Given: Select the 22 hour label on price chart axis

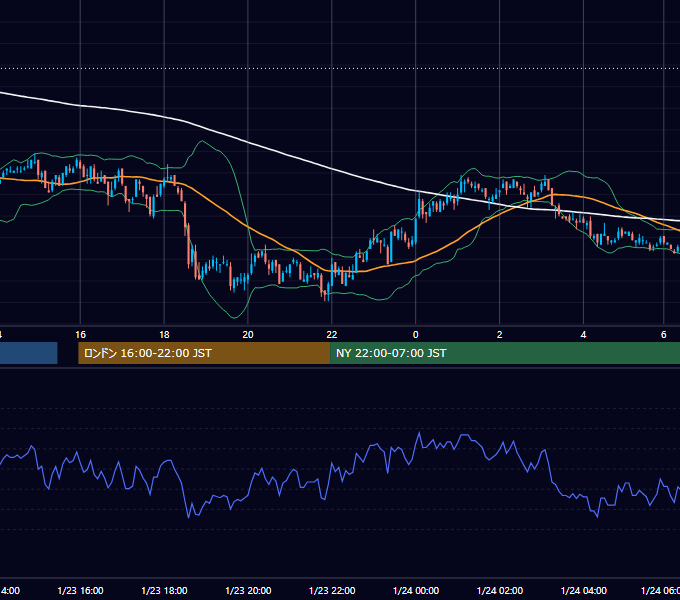Looking at the screenshot, I should pos(332,335).
